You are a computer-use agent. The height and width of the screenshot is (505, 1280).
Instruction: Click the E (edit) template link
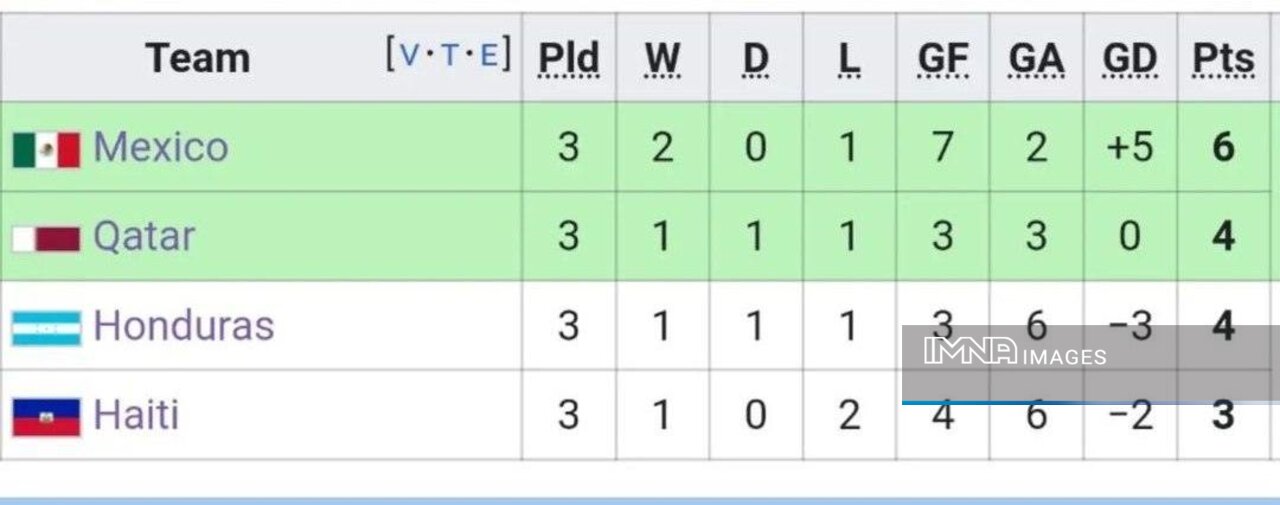(x=488, y=55)
